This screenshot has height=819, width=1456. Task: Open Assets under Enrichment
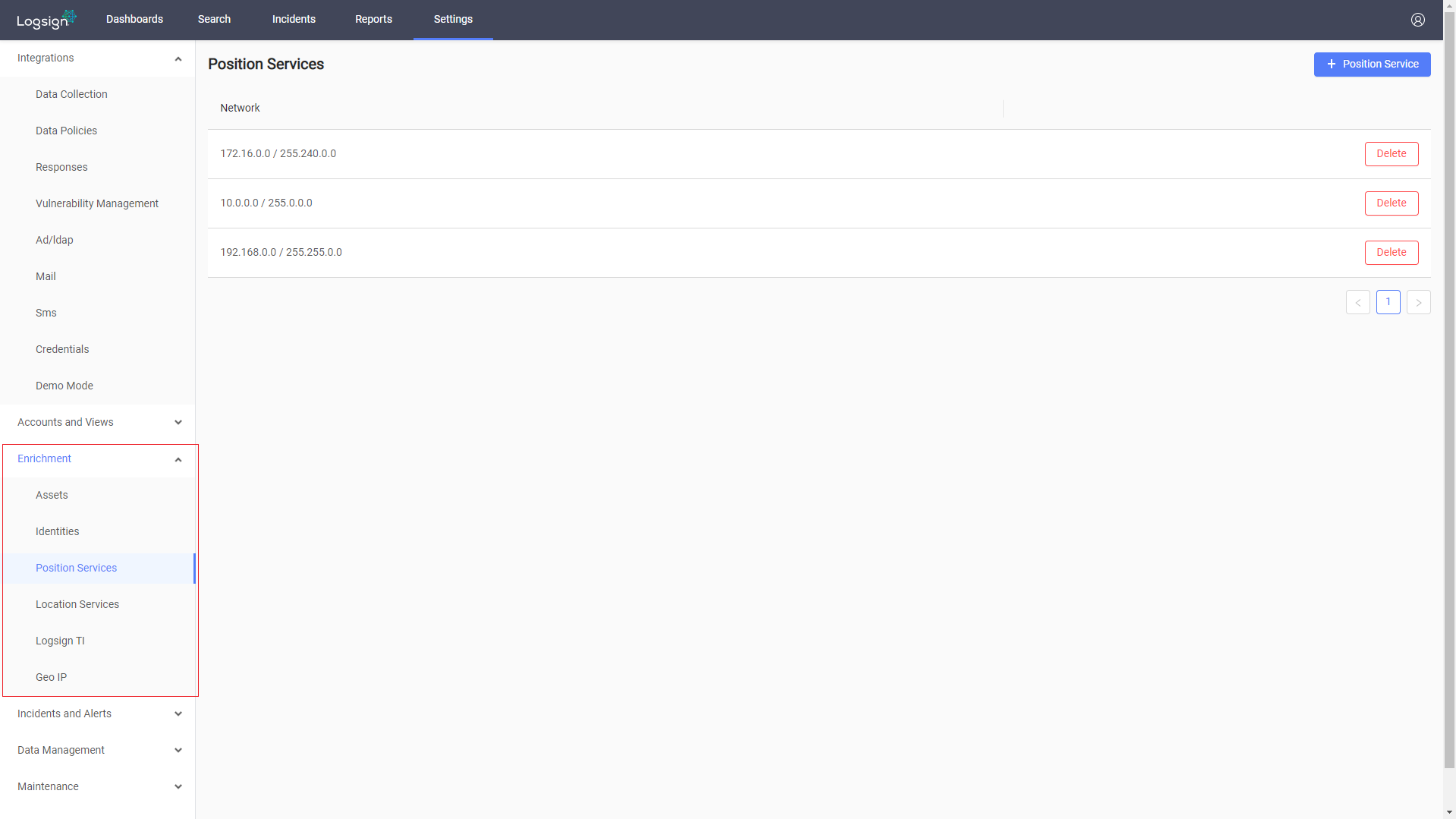coord(98,496)
